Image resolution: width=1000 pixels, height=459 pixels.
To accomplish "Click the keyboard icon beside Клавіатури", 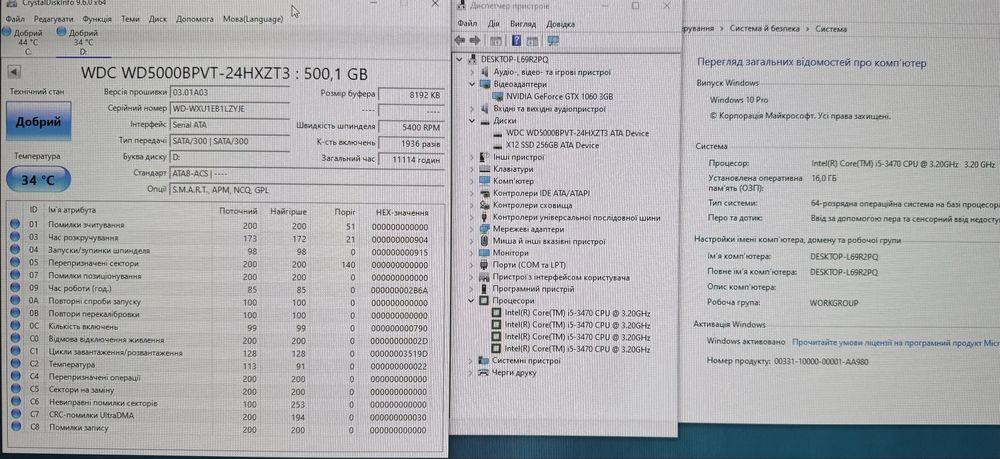I will tap(484, 170).
